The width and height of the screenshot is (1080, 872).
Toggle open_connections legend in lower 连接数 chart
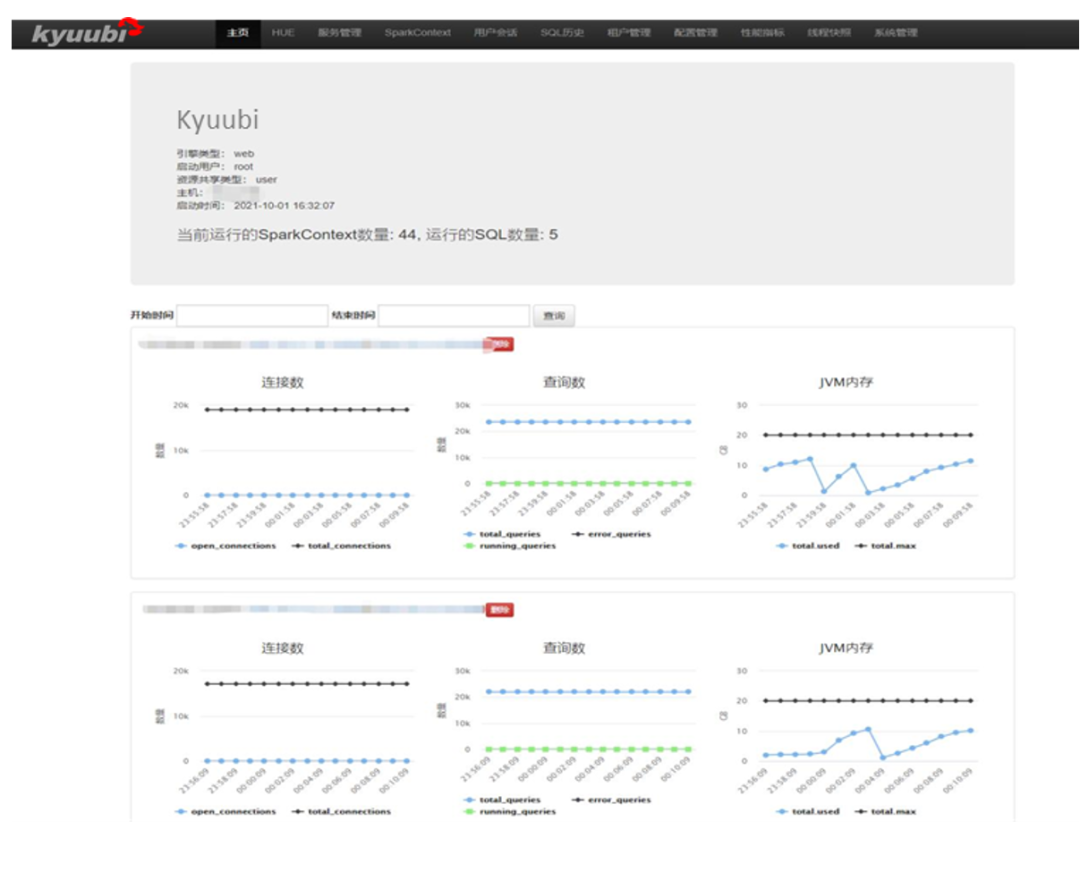pyautogui.click(x=226, y=811)
